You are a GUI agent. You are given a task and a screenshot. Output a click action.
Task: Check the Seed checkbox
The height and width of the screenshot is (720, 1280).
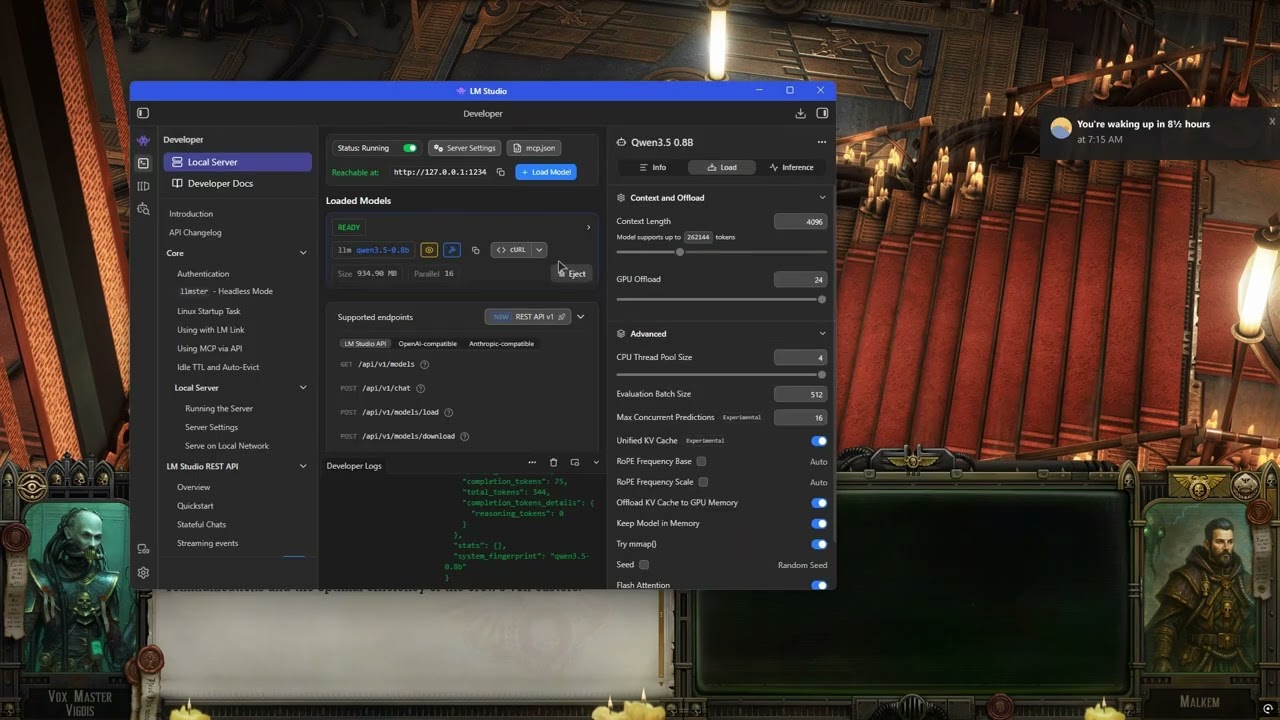644,565
